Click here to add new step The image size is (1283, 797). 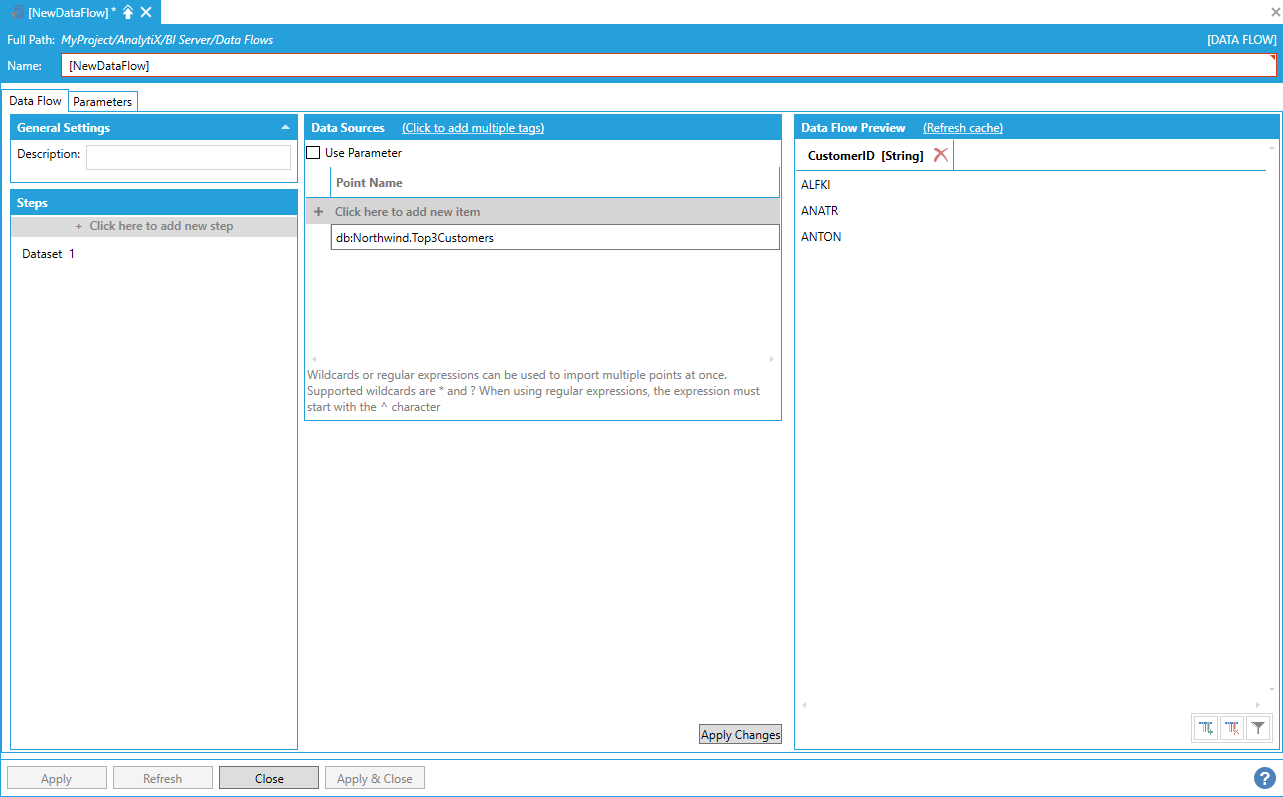pyautogui.click(x=154, y=226)
